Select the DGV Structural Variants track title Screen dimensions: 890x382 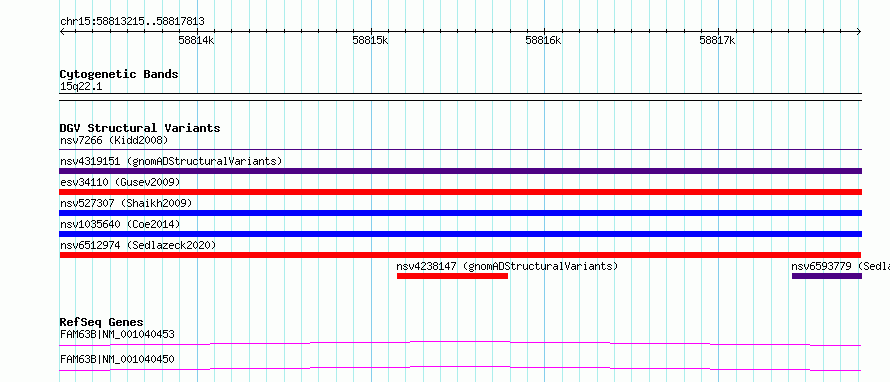pos(140,128)
